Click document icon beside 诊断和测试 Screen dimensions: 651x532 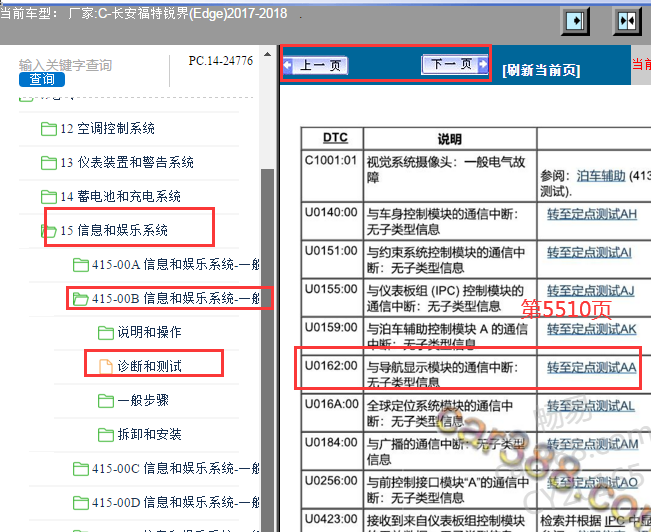click(x=106, y=367)
